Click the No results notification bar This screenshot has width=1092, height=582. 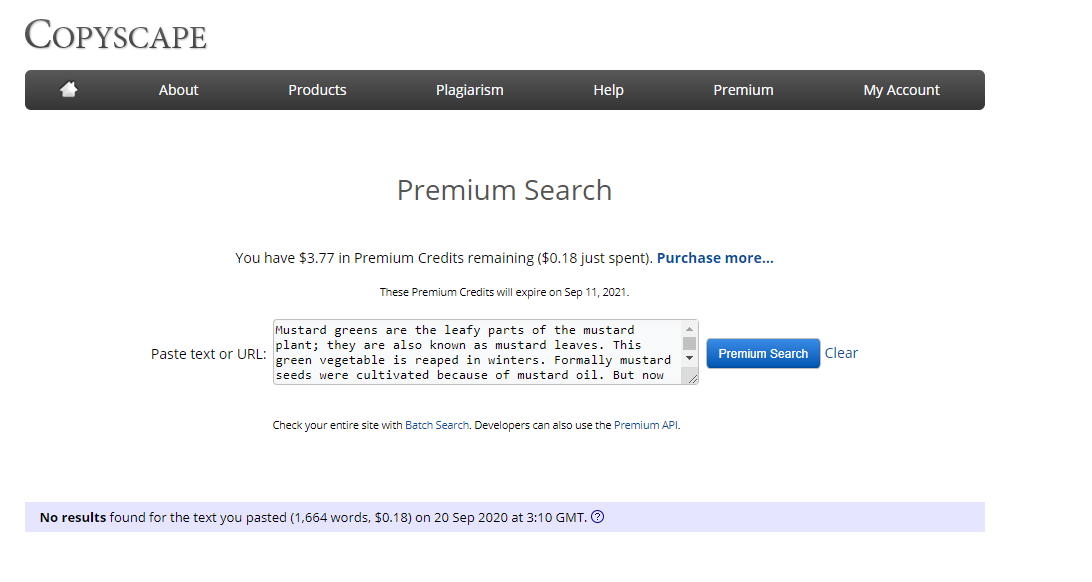pos(505,517)
